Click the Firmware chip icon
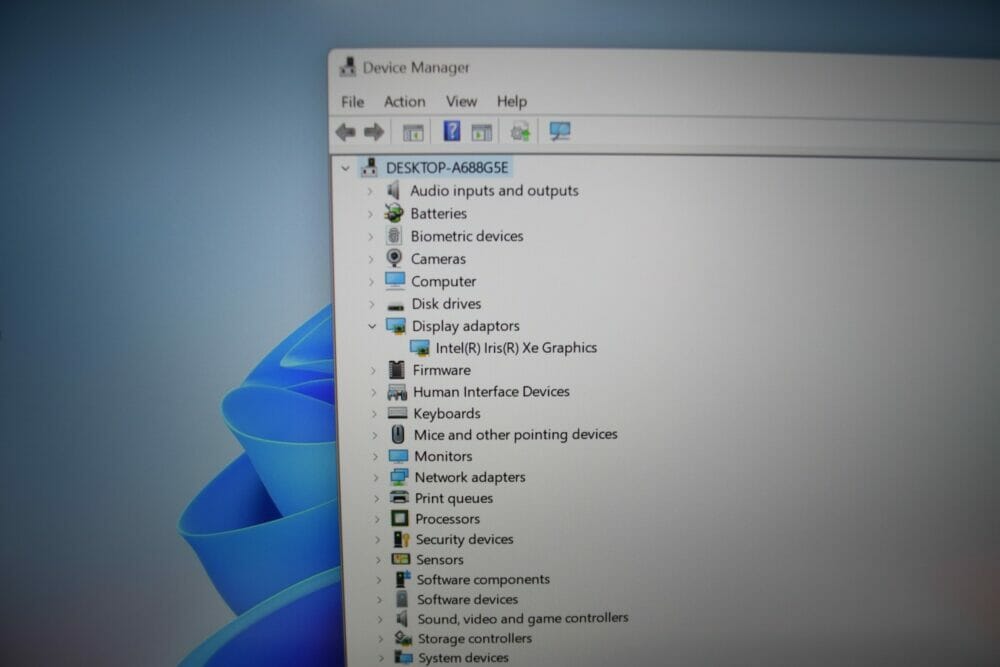1000x667 pixels. pyautogui.click(x=397, y=369)
